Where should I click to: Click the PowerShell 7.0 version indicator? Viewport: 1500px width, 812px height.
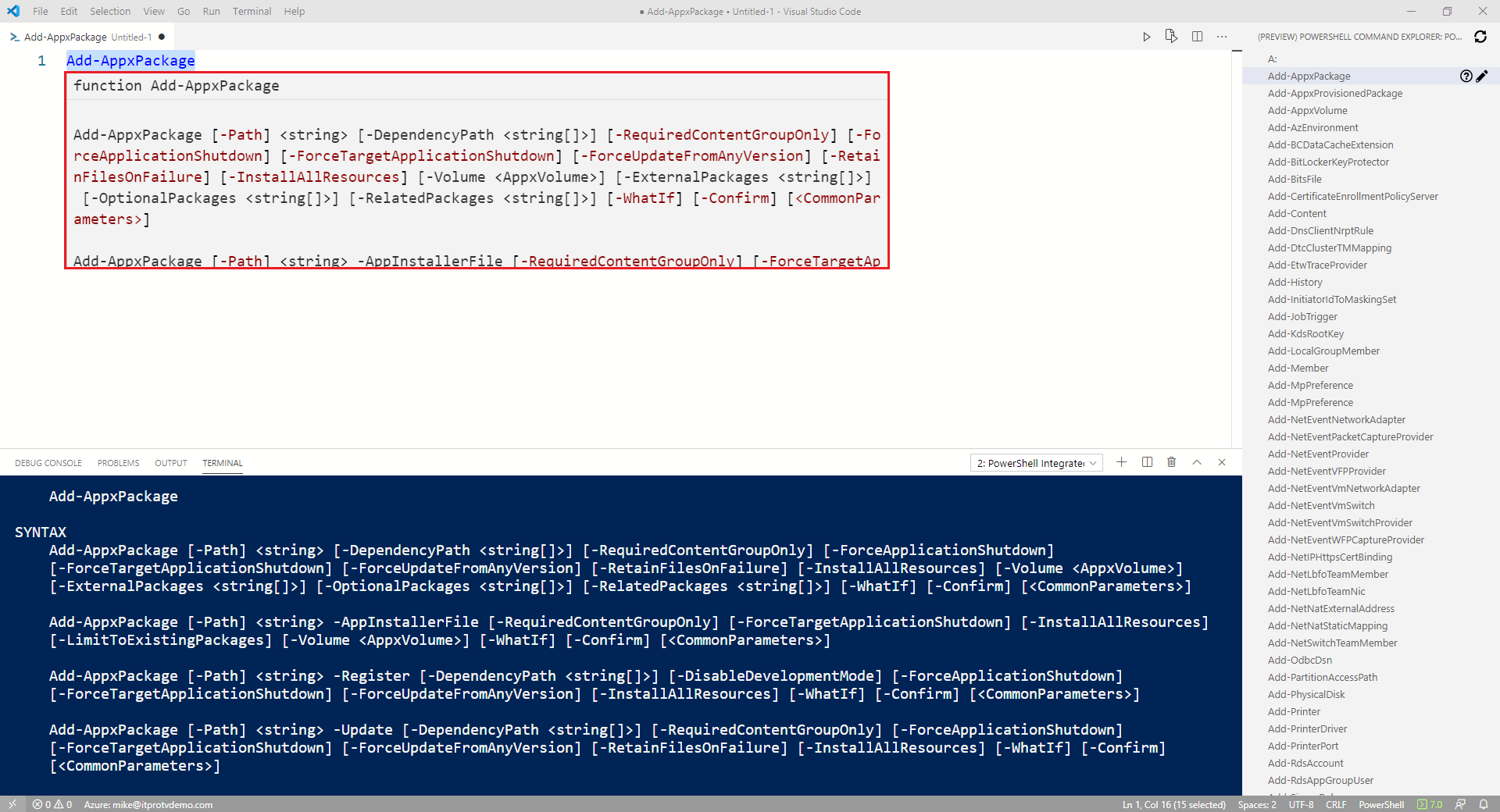tap(1430, 804)
